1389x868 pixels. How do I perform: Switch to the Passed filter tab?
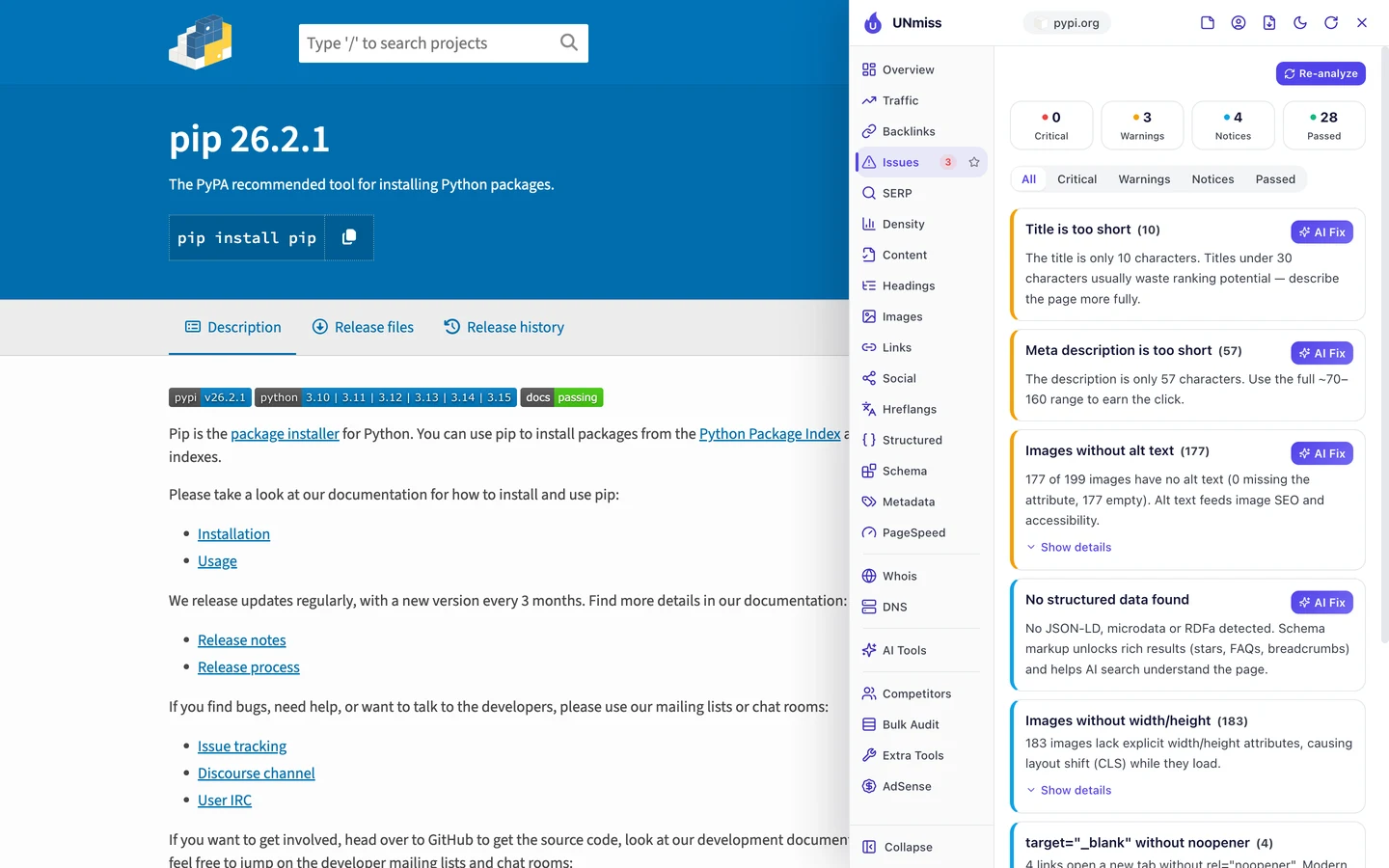tap(1275, 179)
